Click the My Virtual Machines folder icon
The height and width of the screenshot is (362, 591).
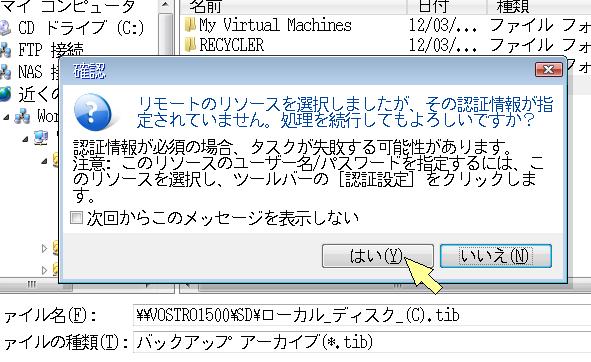click(x=190, y=25)
